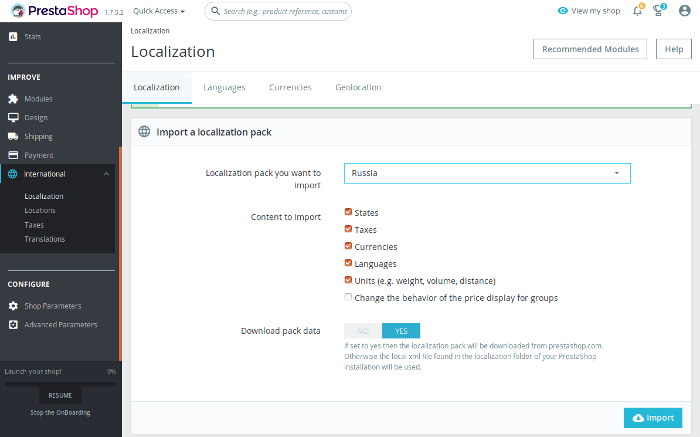Image resolution: width=700 pixels, height=437 pixels.
Task: Uncheck the Currencies checkbox
Action: [x=348, y=246]
